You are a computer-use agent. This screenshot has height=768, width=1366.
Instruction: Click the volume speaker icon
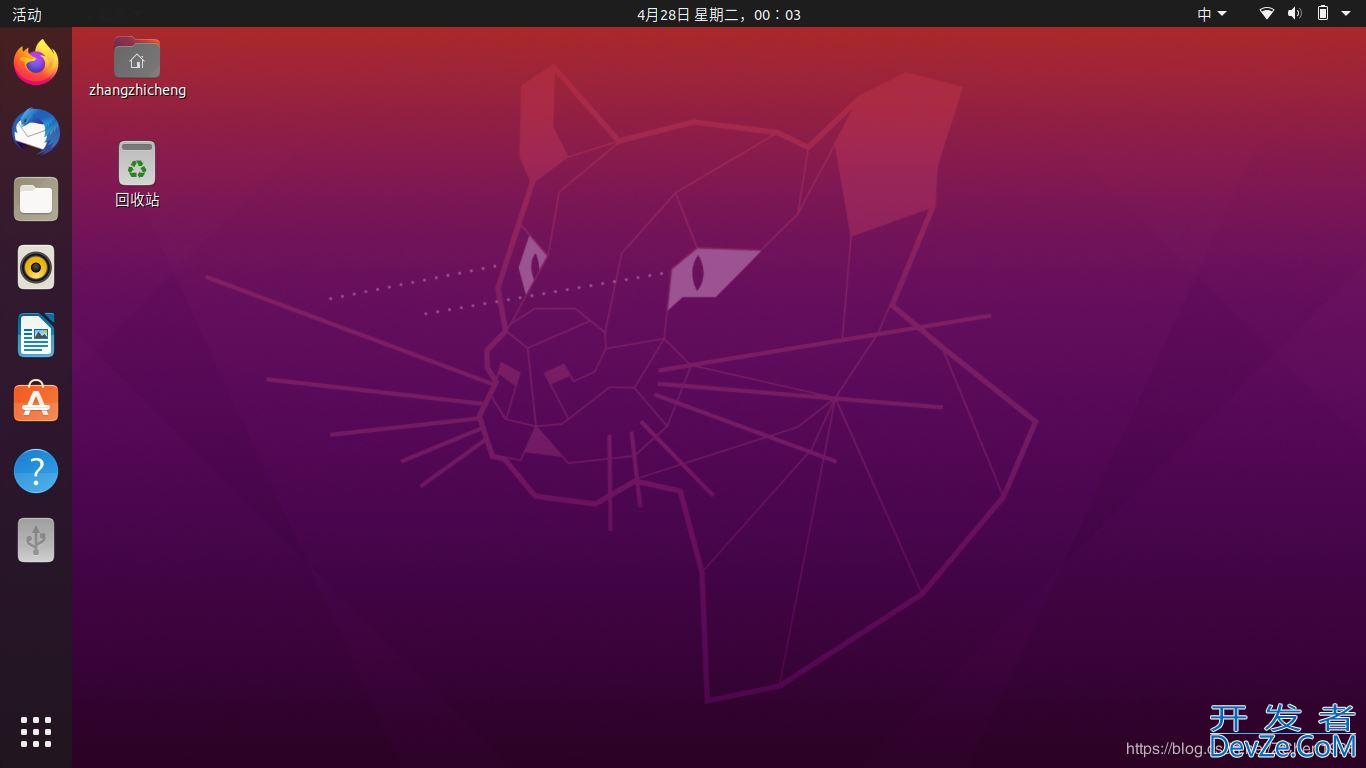coord(1295,14)
